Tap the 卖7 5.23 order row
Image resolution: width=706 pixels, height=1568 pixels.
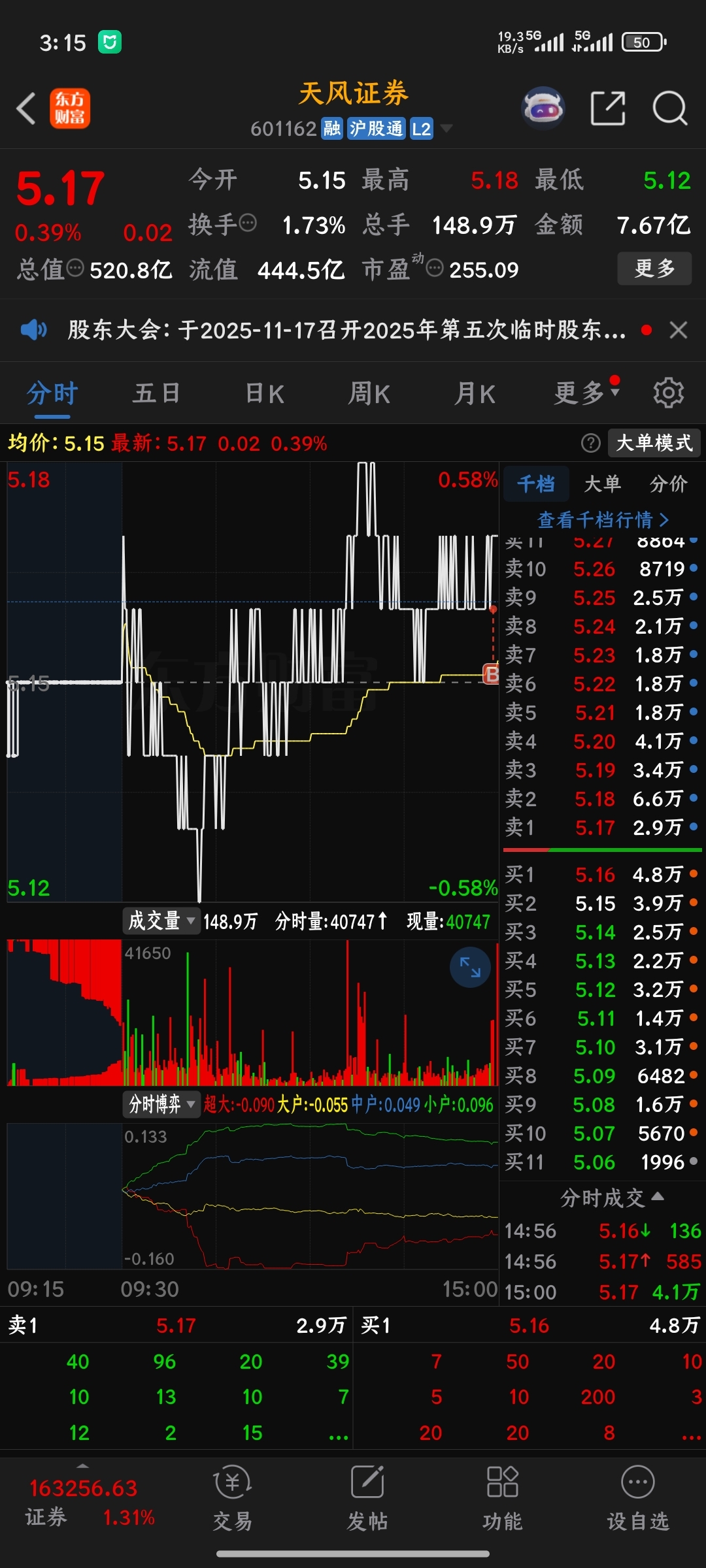click(601, 655)
